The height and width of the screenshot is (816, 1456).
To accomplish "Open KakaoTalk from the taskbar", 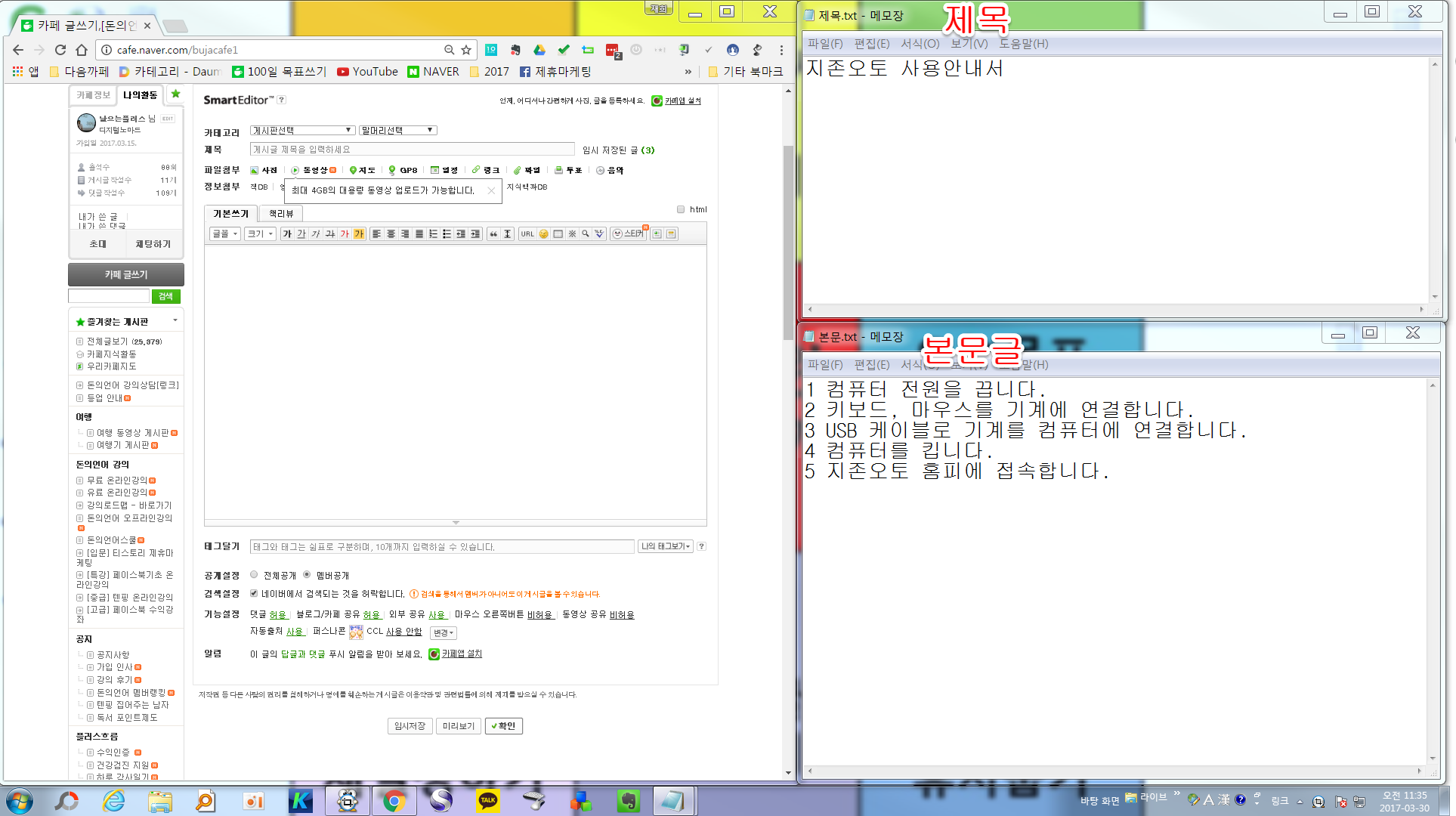I will tap(487, 800).
